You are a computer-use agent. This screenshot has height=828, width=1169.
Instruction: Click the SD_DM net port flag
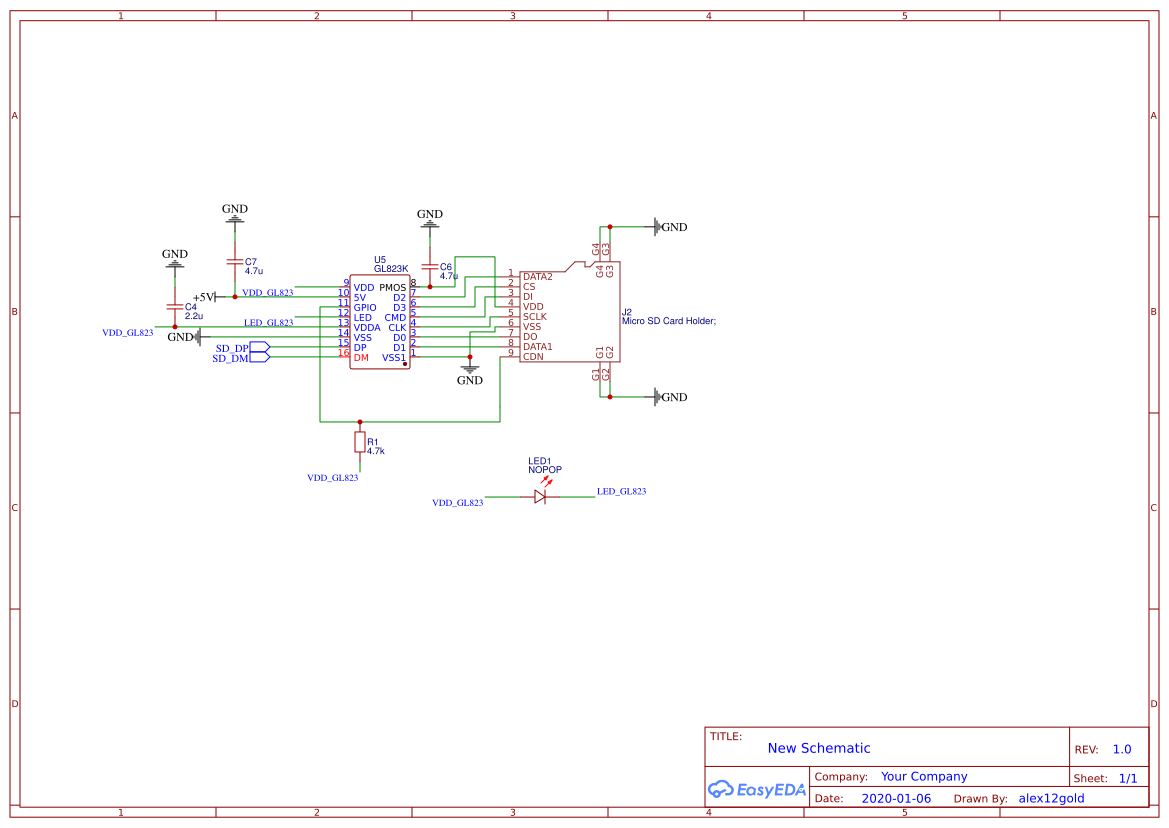click(x=255, y=358)
